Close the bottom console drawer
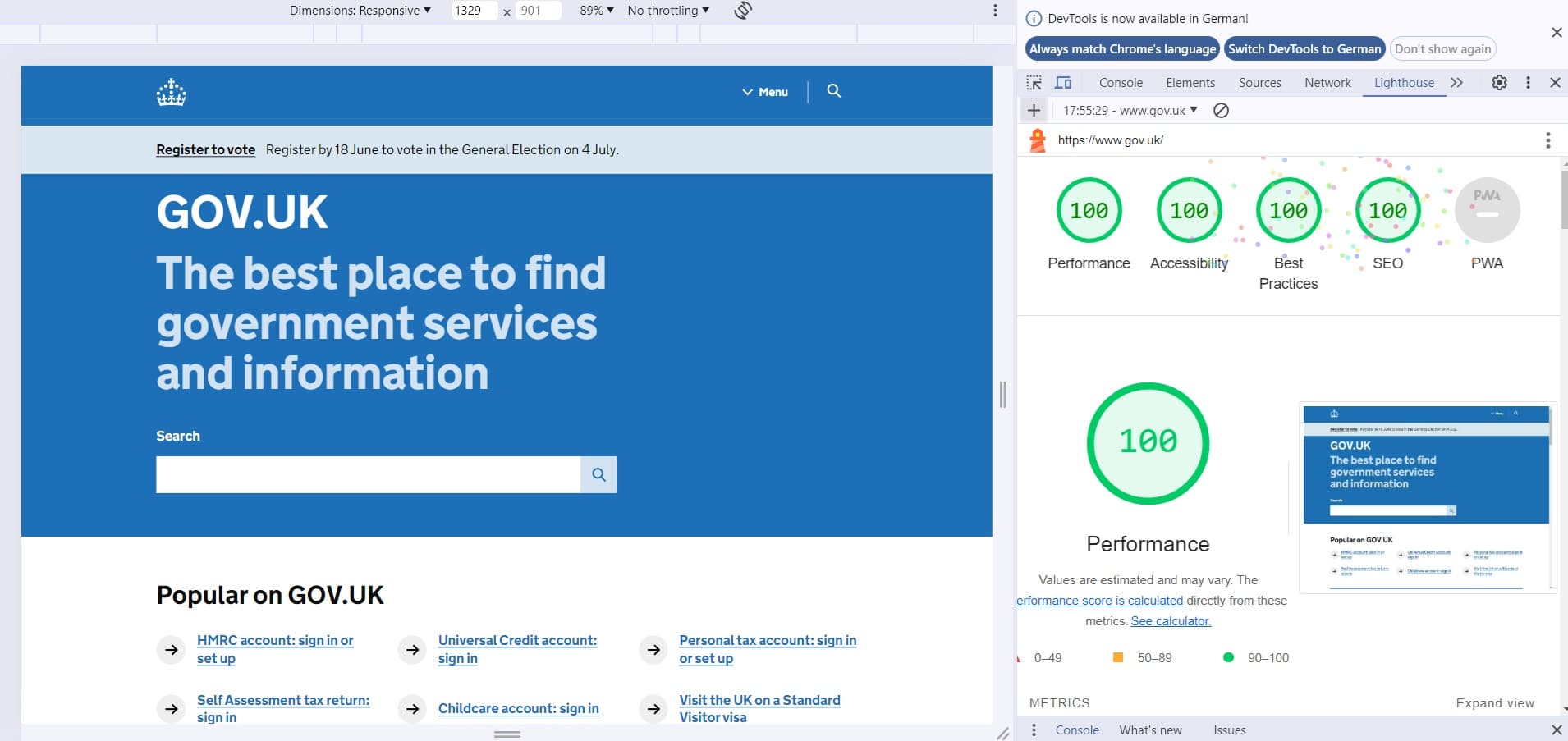1568x741 pixels. pos(1557,730)
